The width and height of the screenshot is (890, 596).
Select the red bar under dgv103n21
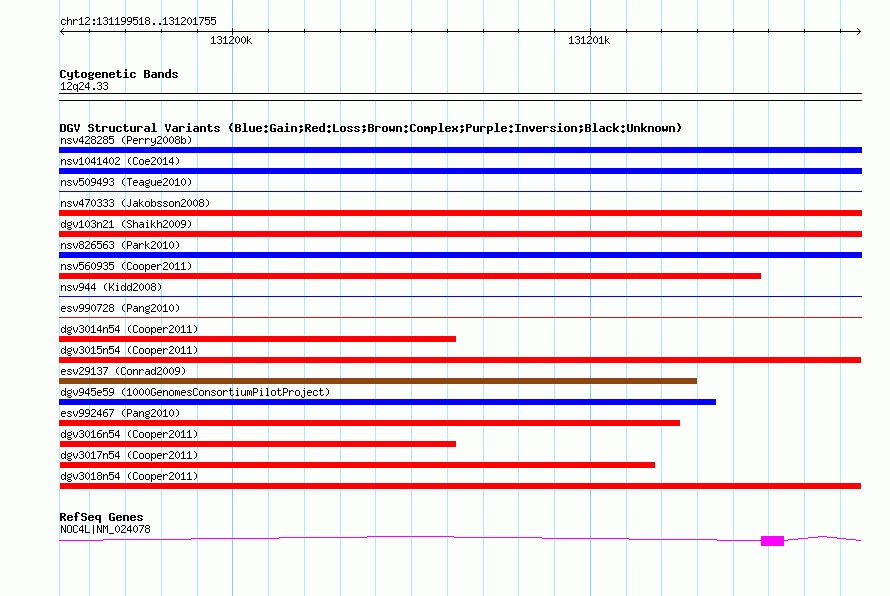(460, 234)
